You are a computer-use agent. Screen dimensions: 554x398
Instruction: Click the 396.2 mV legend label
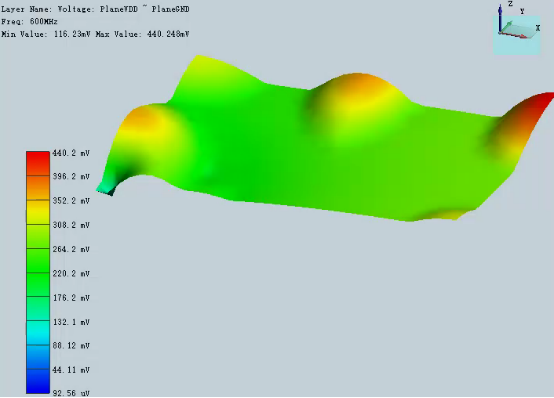click(71, 176)
